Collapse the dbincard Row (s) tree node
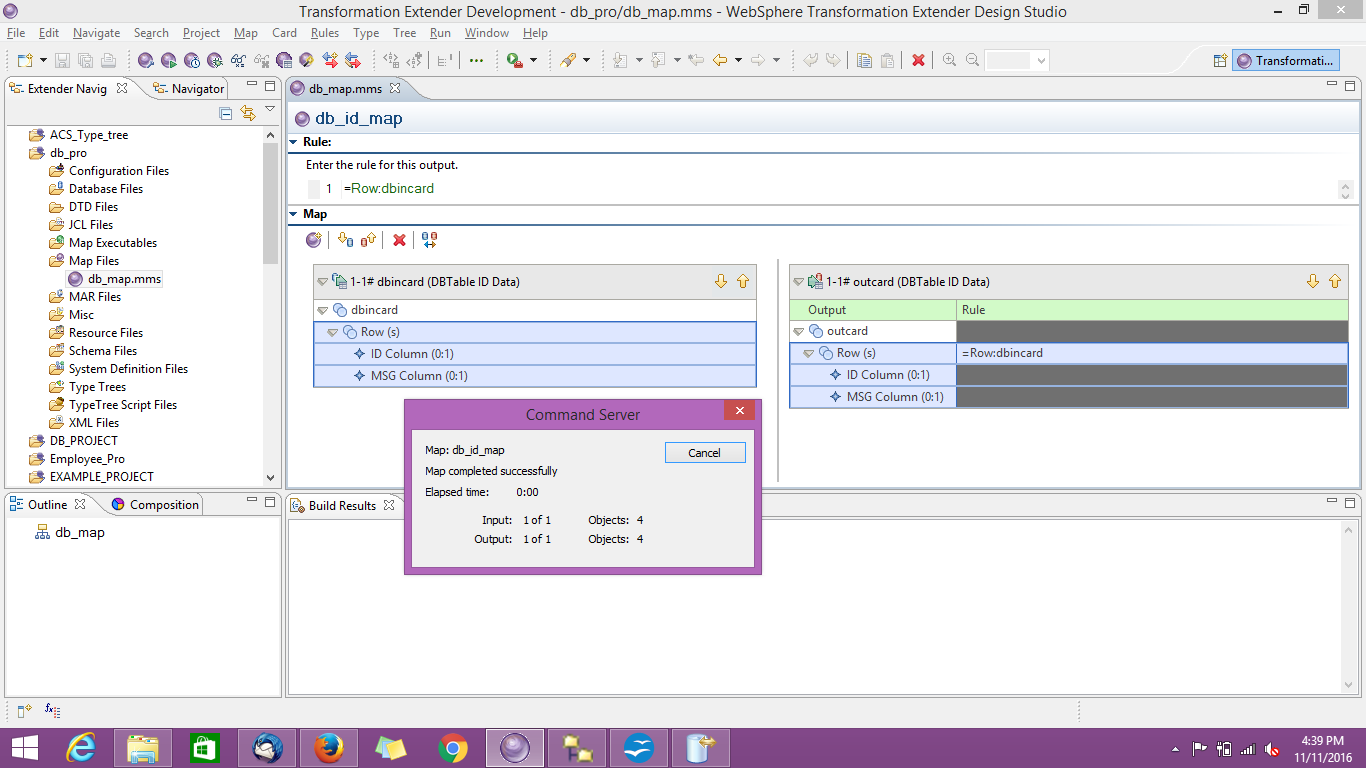Viewport: 1366px width, 768px height. pyautogui.click(x=333, y=331)
